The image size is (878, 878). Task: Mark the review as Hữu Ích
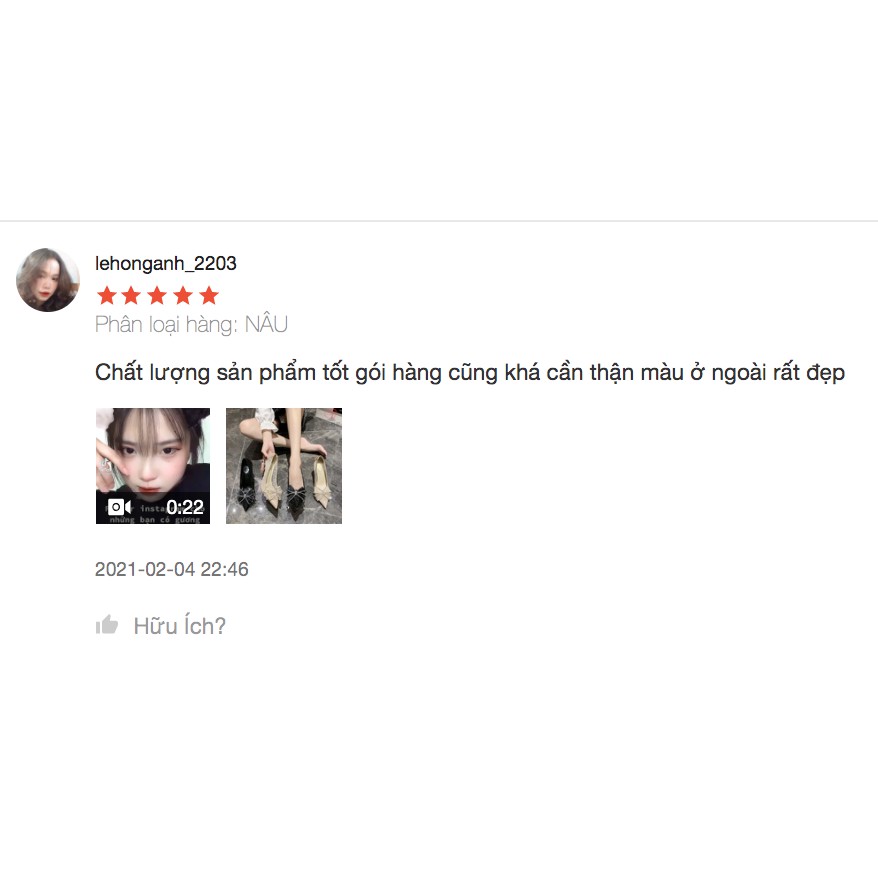179,625
